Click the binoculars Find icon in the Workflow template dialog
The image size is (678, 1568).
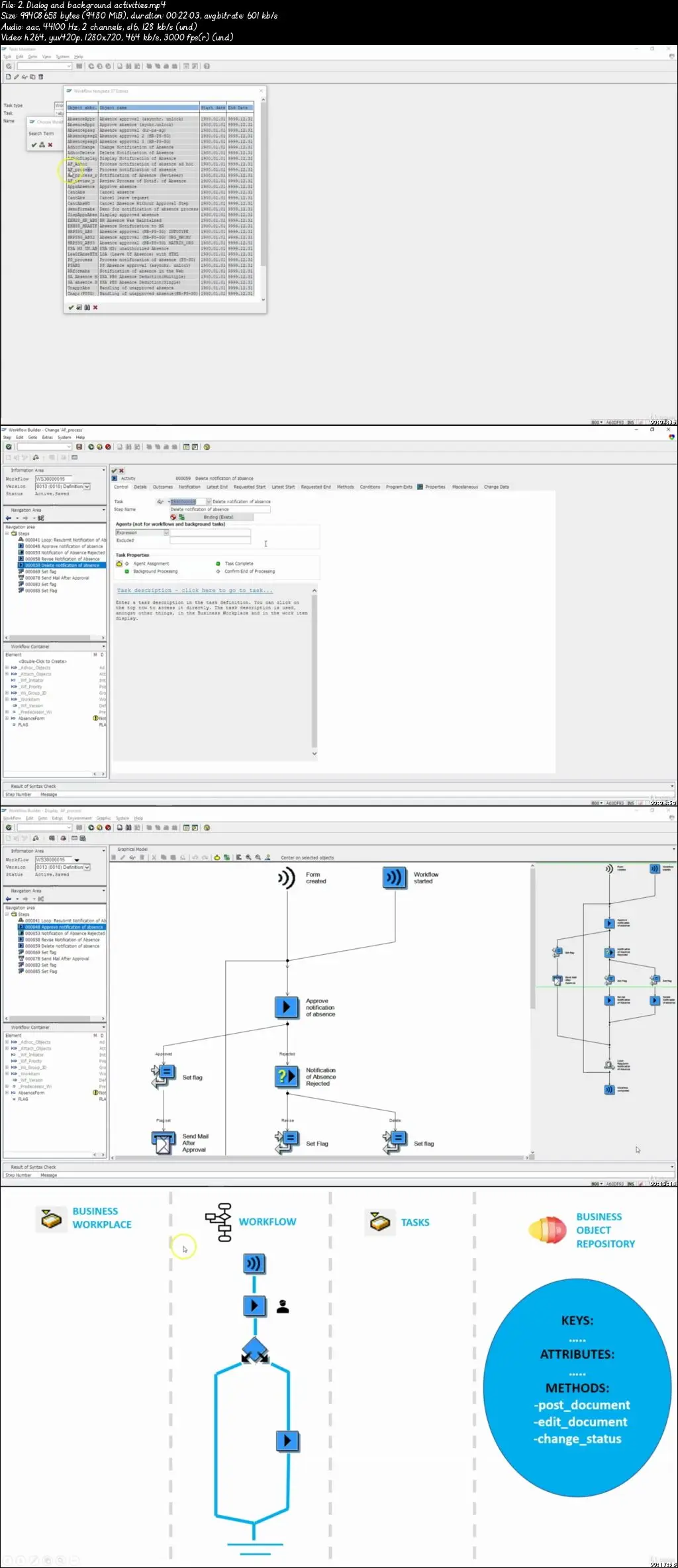click(x=87, y=307)
